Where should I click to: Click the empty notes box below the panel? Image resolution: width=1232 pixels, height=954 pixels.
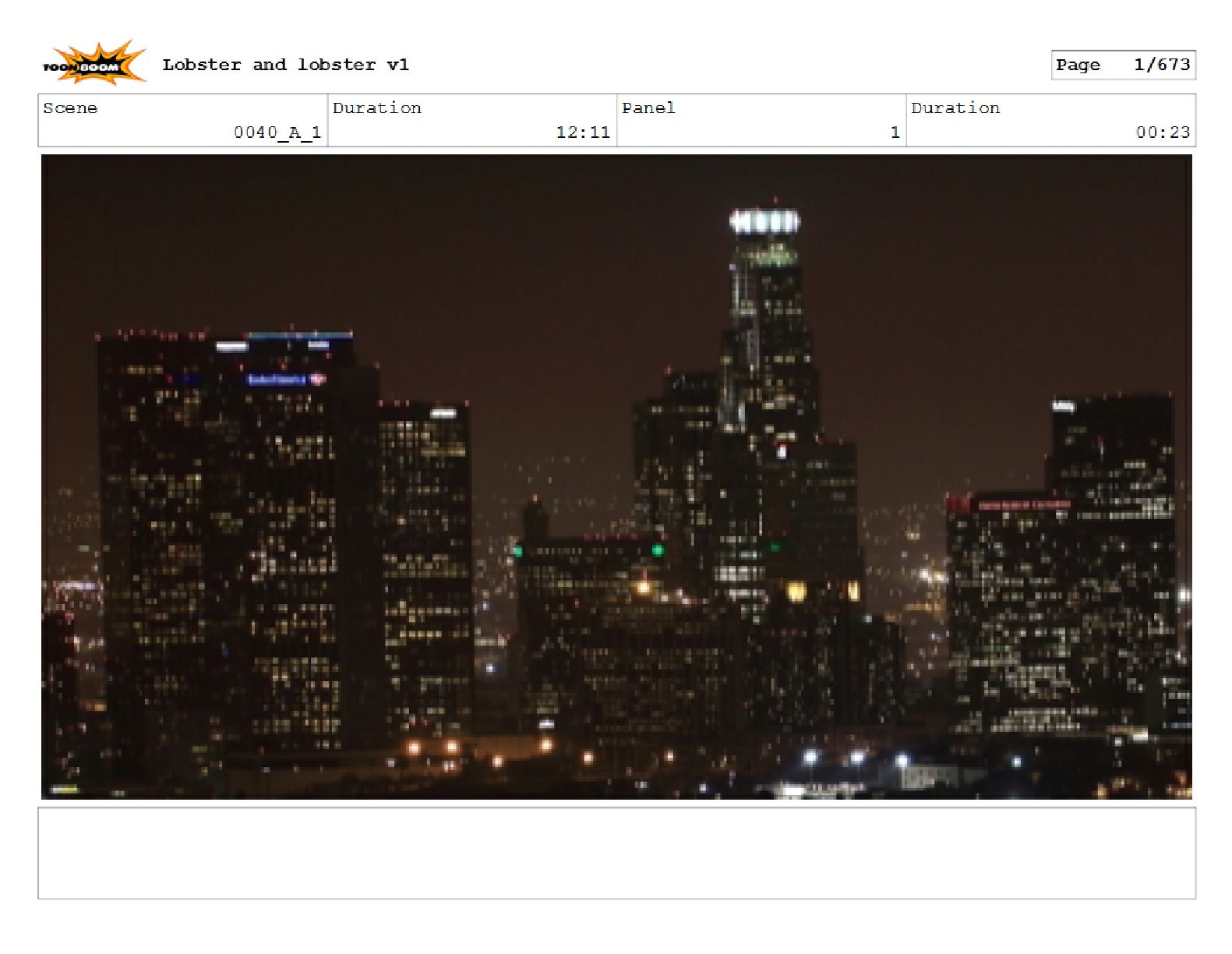click(616, 853)
